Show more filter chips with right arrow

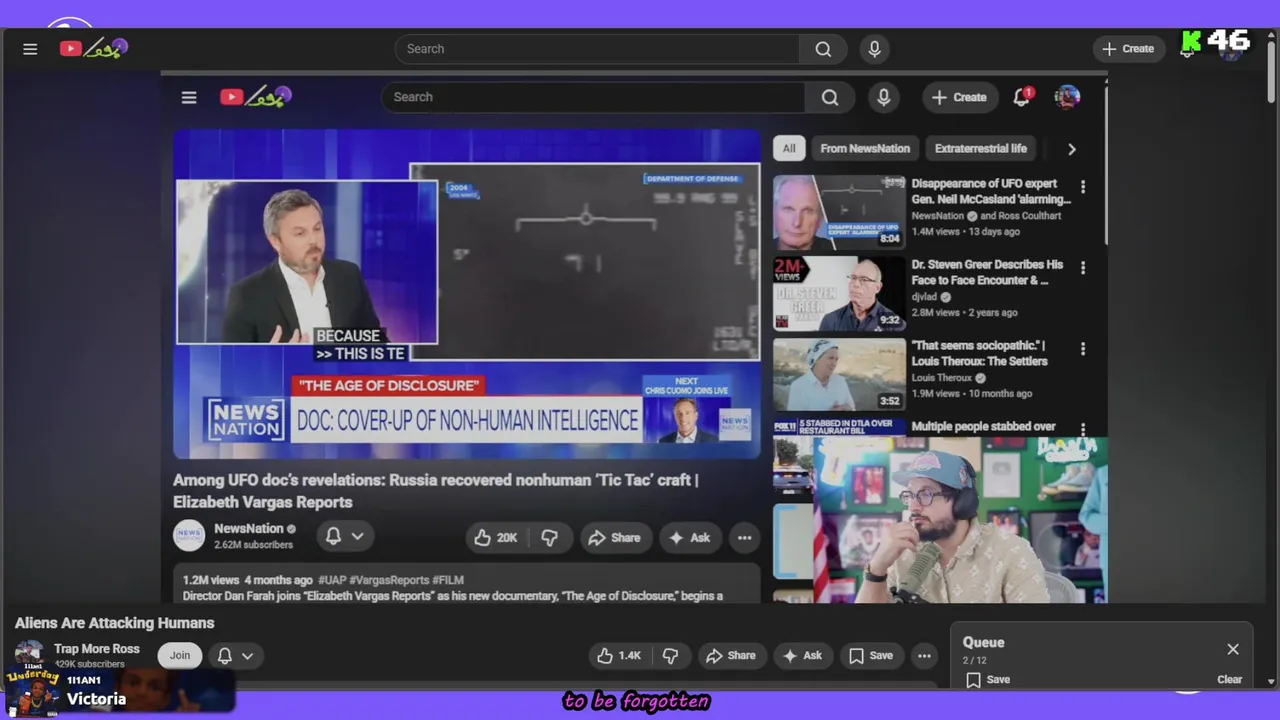1071,148
